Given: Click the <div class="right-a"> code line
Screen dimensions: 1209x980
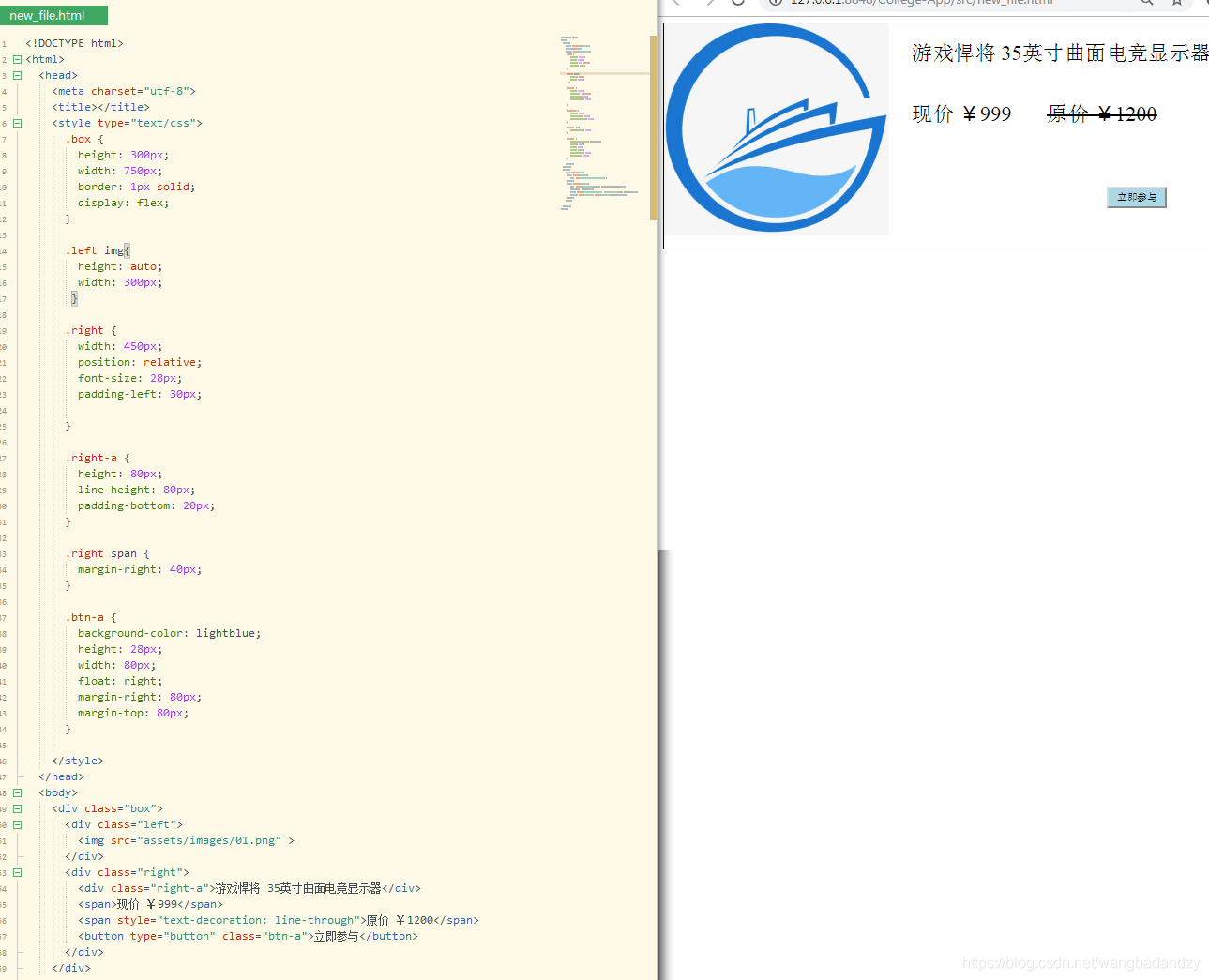Looking at the screenshot, I should point(249,888).
